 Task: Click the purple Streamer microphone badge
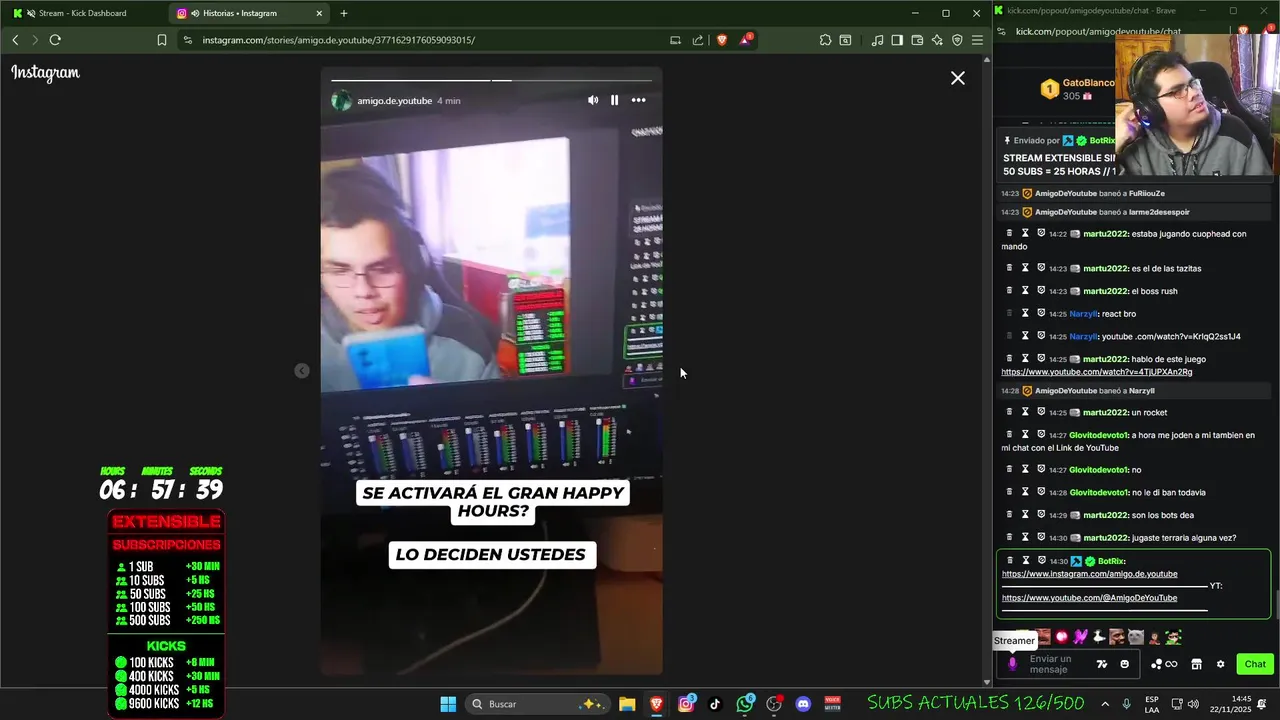(x=1012, y=664)
